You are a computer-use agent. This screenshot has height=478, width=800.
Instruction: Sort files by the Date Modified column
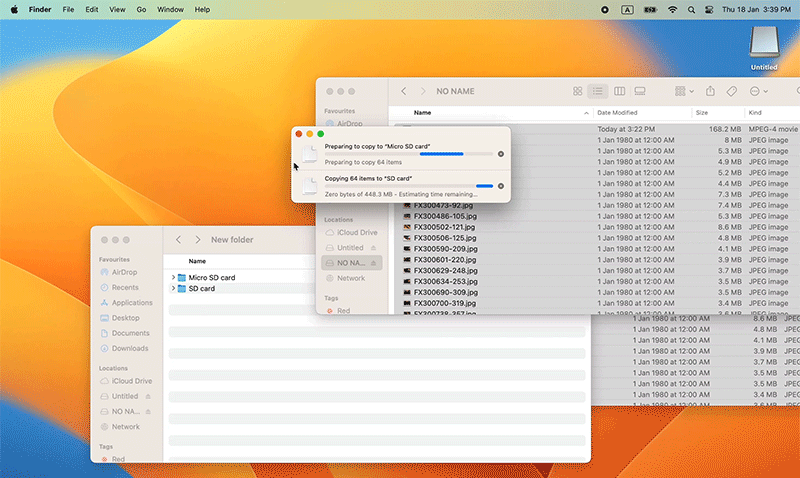coord(617,113)
